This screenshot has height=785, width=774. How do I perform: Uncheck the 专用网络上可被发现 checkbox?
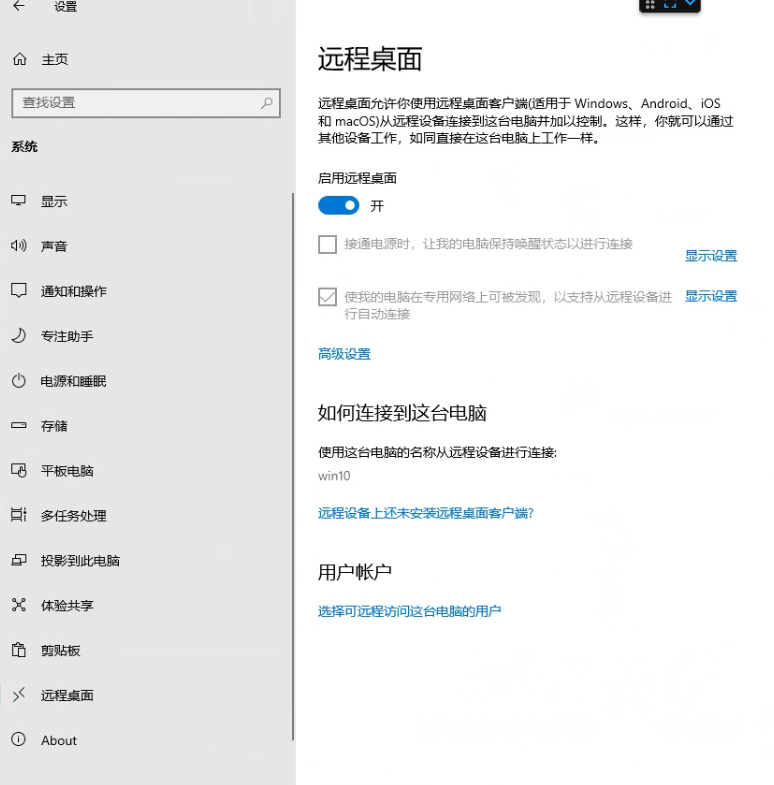point(327,297)
